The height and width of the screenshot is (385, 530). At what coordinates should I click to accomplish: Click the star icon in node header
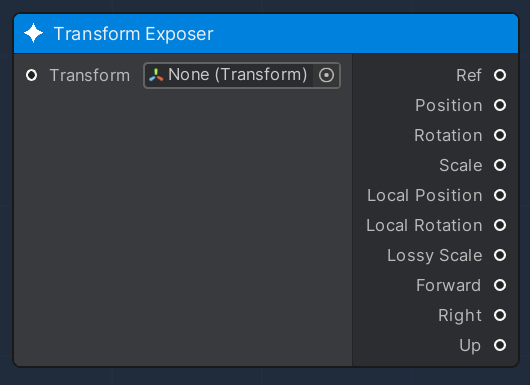click(33, 33)
